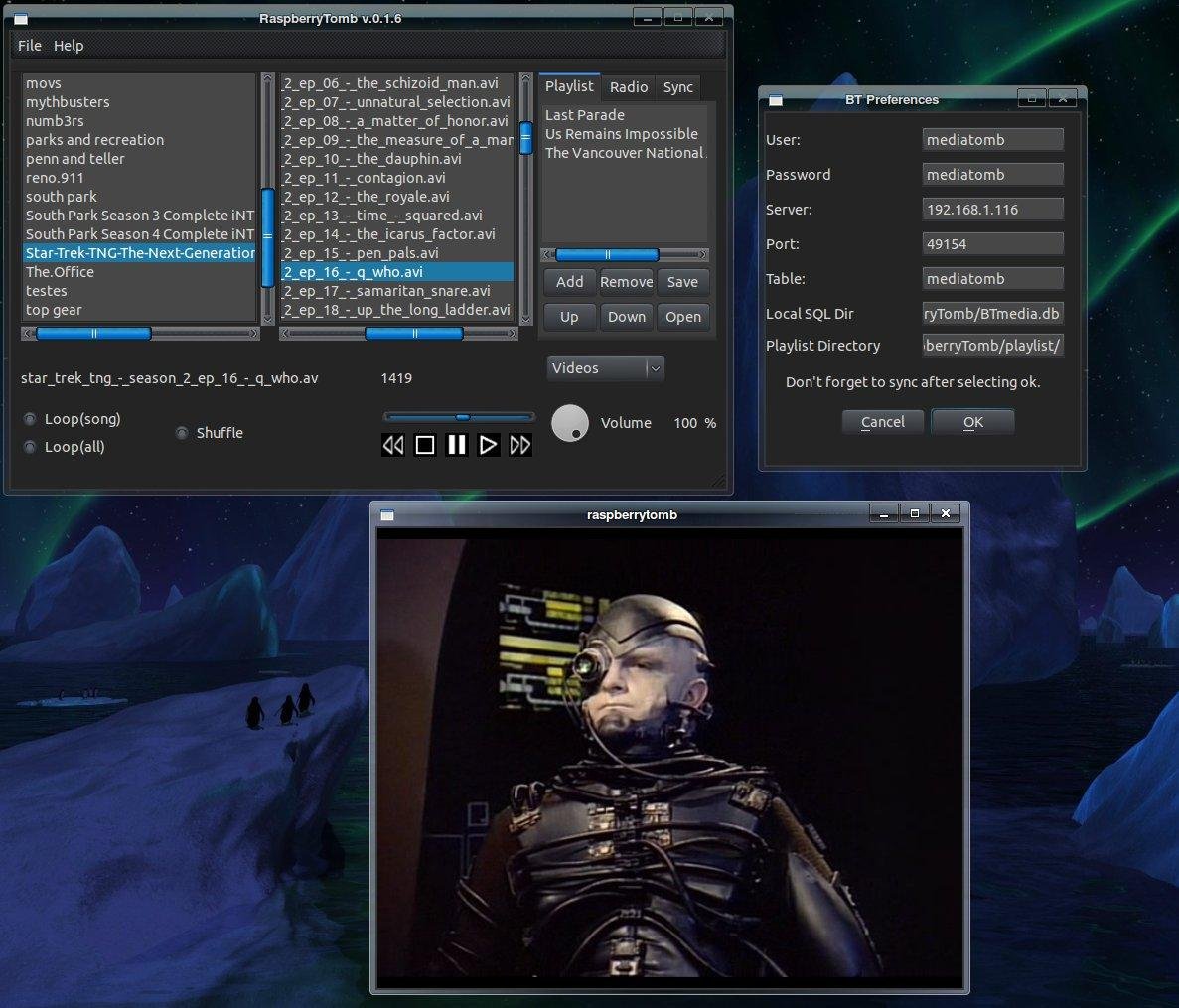
Task: Click OK in BT Preferences
Action: click(x=972, y=422)
